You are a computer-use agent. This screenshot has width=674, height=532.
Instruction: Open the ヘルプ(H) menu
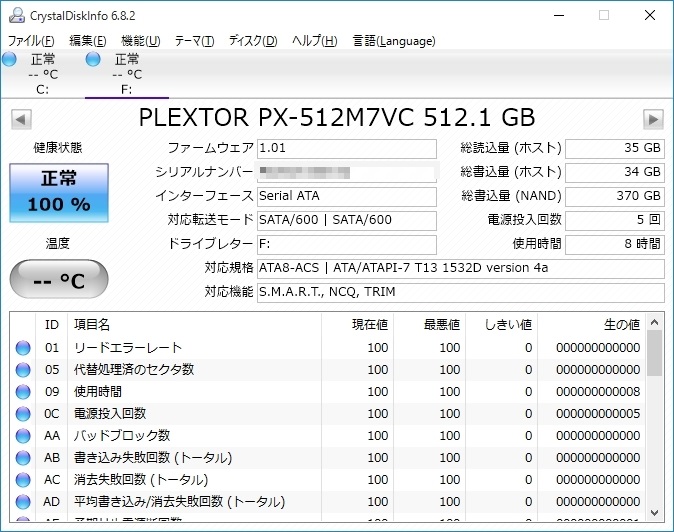point(315,41)
